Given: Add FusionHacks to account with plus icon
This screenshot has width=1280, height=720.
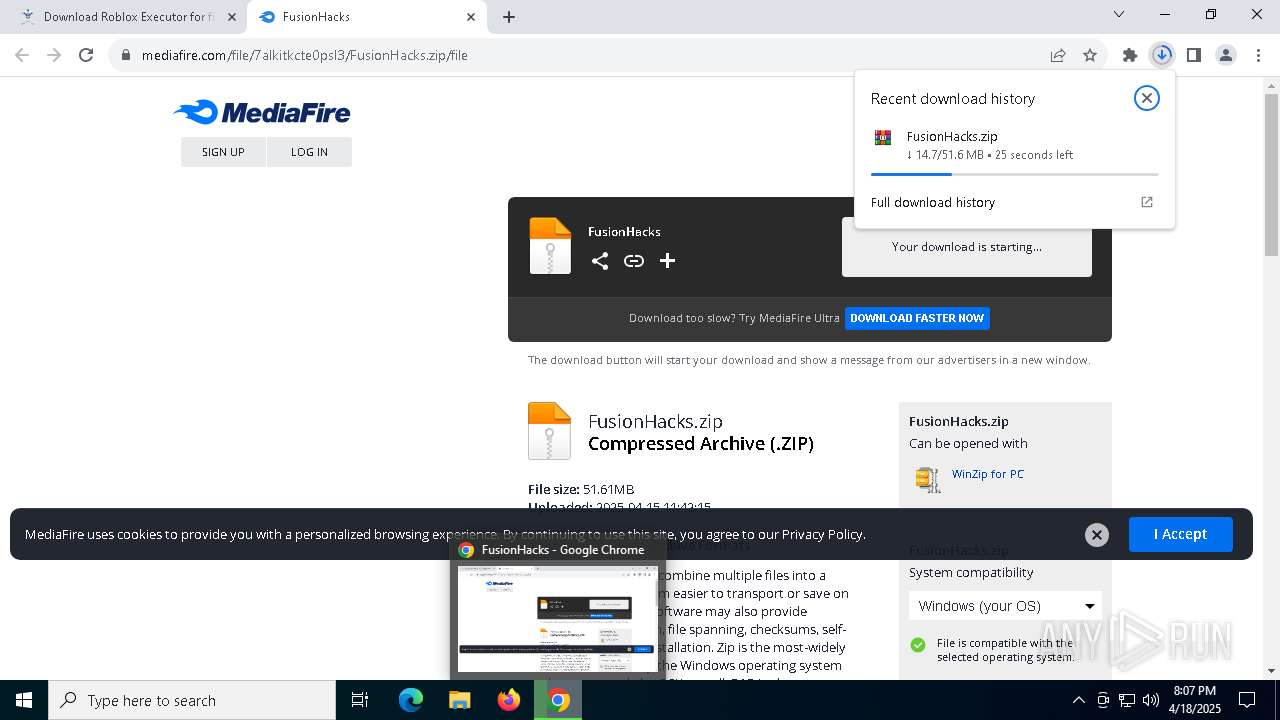Looking at the screenshot, I should 668,261.
